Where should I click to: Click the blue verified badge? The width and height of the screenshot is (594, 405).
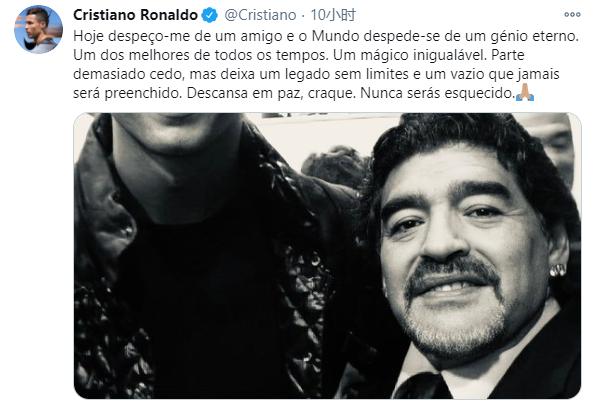point(209,15)
